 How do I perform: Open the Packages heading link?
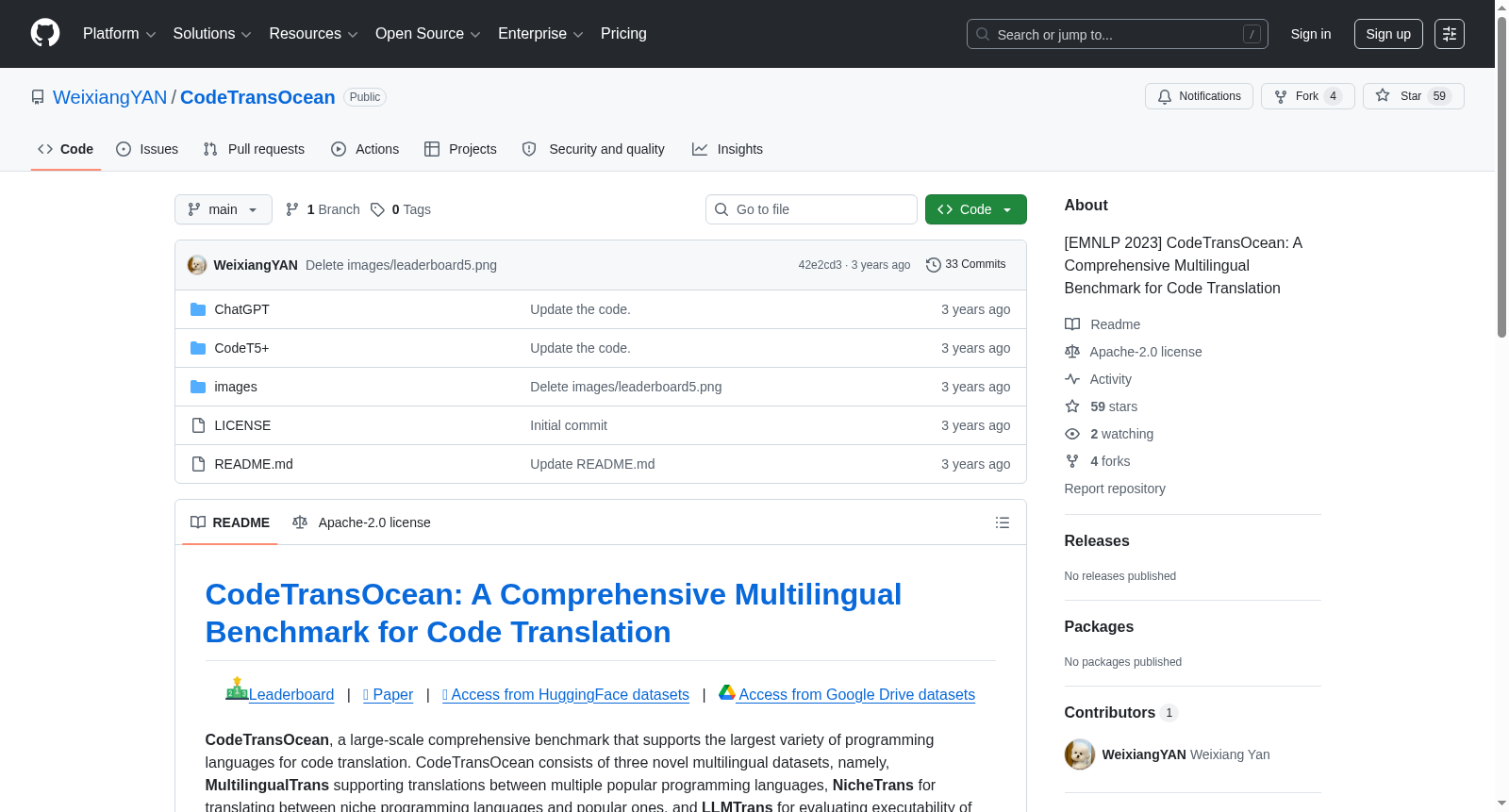click(1099, 626)
